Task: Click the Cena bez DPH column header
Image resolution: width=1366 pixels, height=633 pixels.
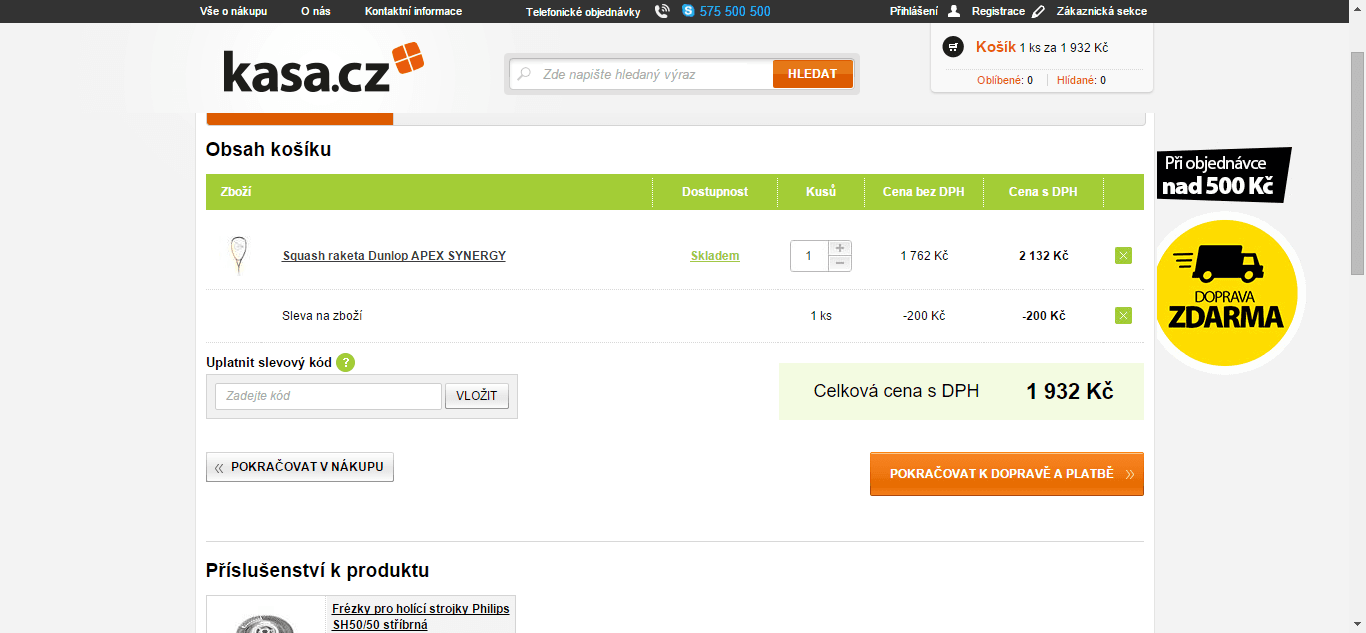Action: click(x=924, y=192)
